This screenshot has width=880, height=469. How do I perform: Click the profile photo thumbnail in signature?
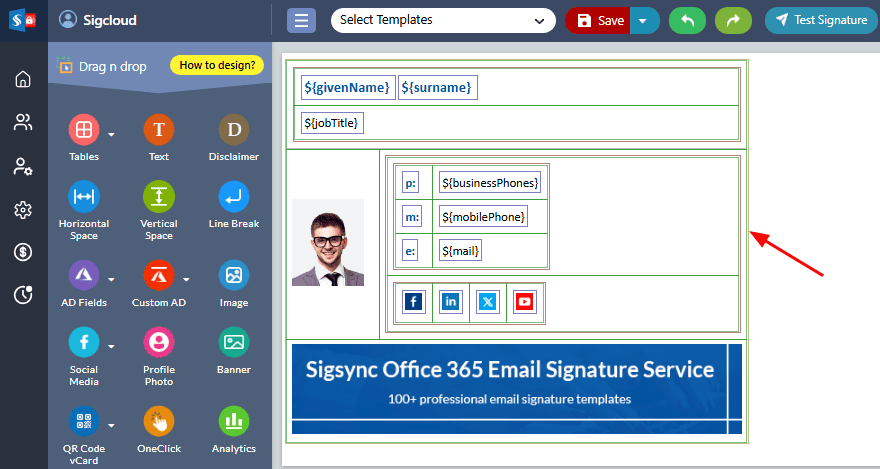click(x=328, y=242)
